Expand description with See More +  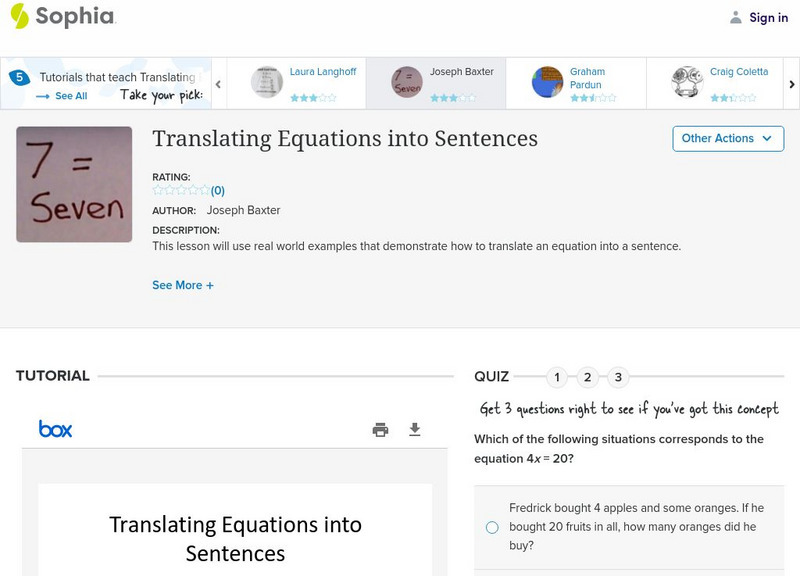[183, 285]
